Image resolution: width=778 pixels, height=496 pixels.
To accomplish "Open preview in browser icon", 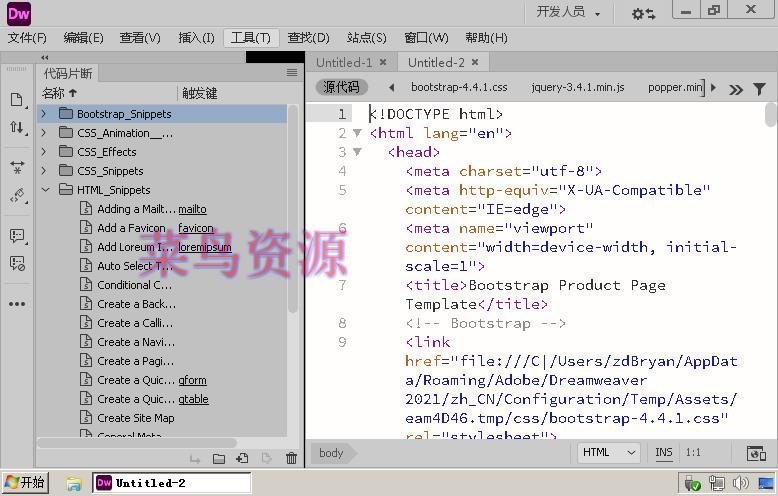I will [756, 453].
